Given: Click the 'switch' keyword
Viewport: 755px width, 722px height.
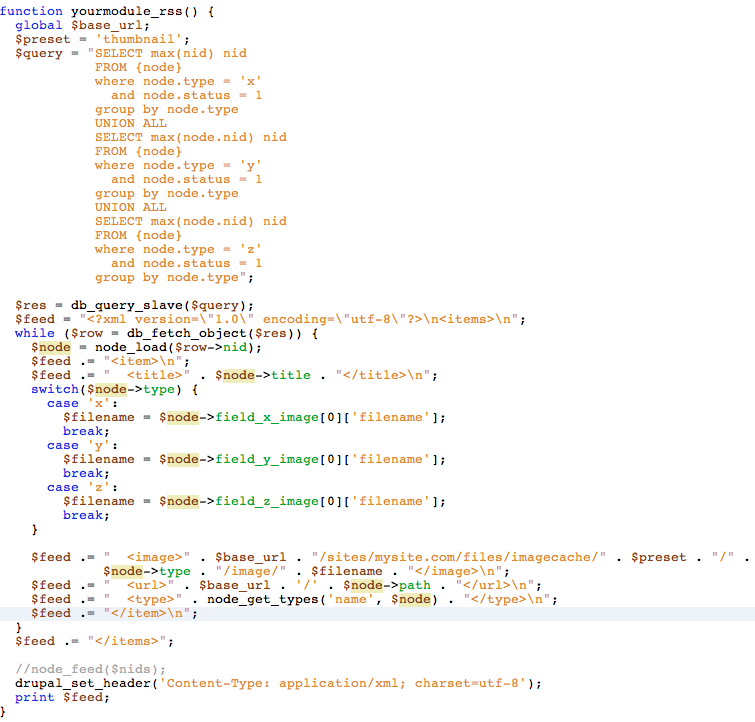Looking at the screenshot, I should tap(54, 389).
